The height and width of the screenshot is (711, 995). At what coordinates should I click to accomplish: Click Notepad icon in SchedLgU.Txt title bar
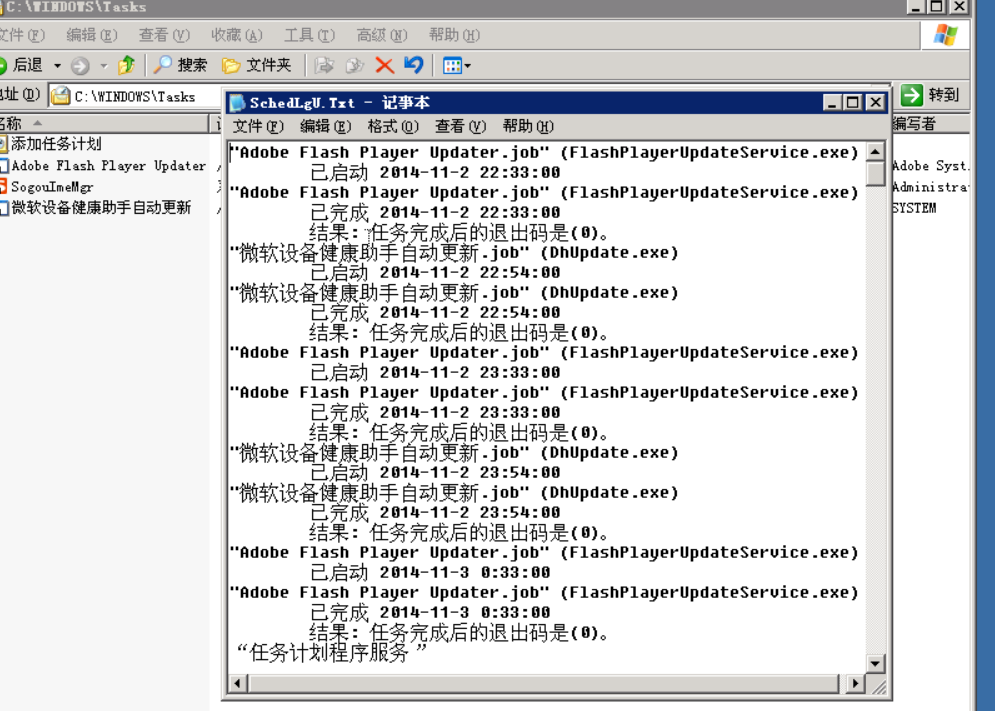tap(237, 102)
